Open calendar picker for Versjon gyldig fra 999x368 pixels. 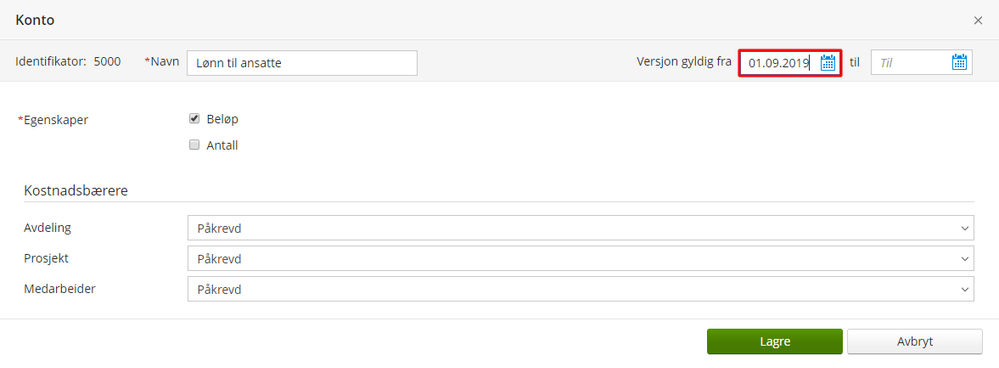828,62
